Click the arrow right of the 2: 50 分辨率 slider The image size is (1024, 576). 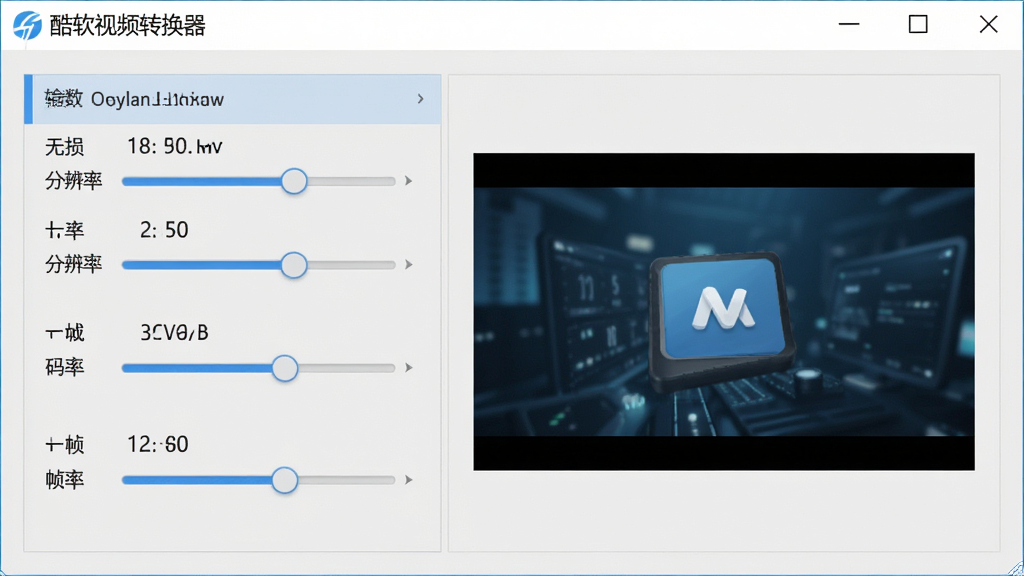[x=409, y=264]
